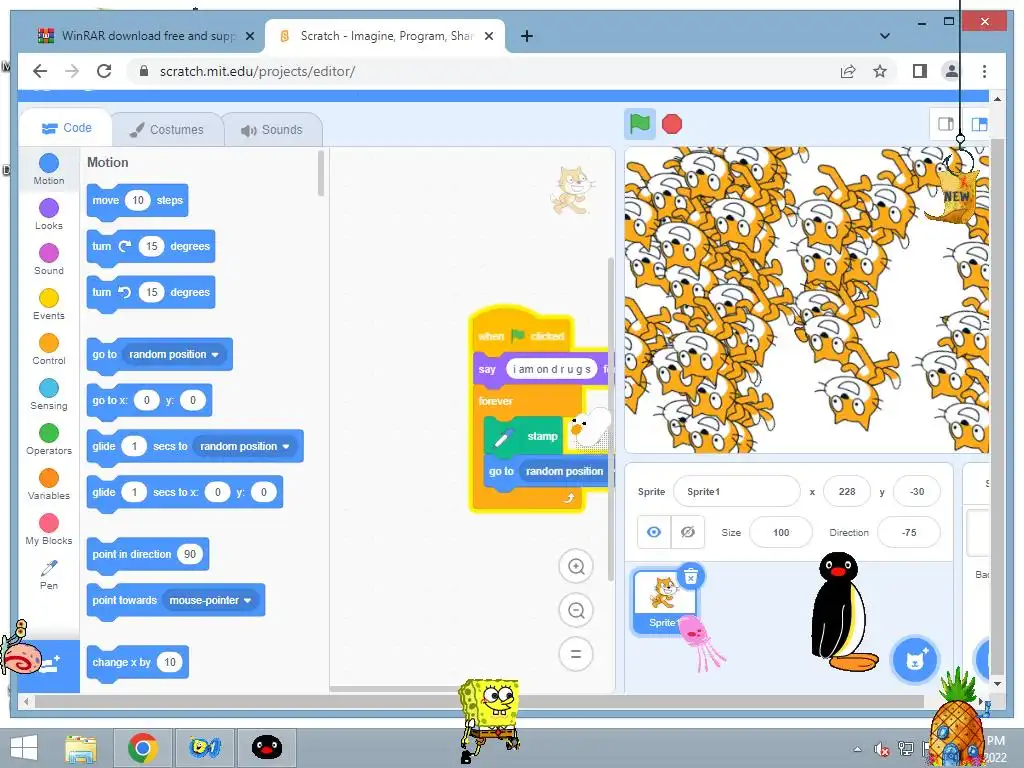Click the forever loop block

[x=495, y=401]
